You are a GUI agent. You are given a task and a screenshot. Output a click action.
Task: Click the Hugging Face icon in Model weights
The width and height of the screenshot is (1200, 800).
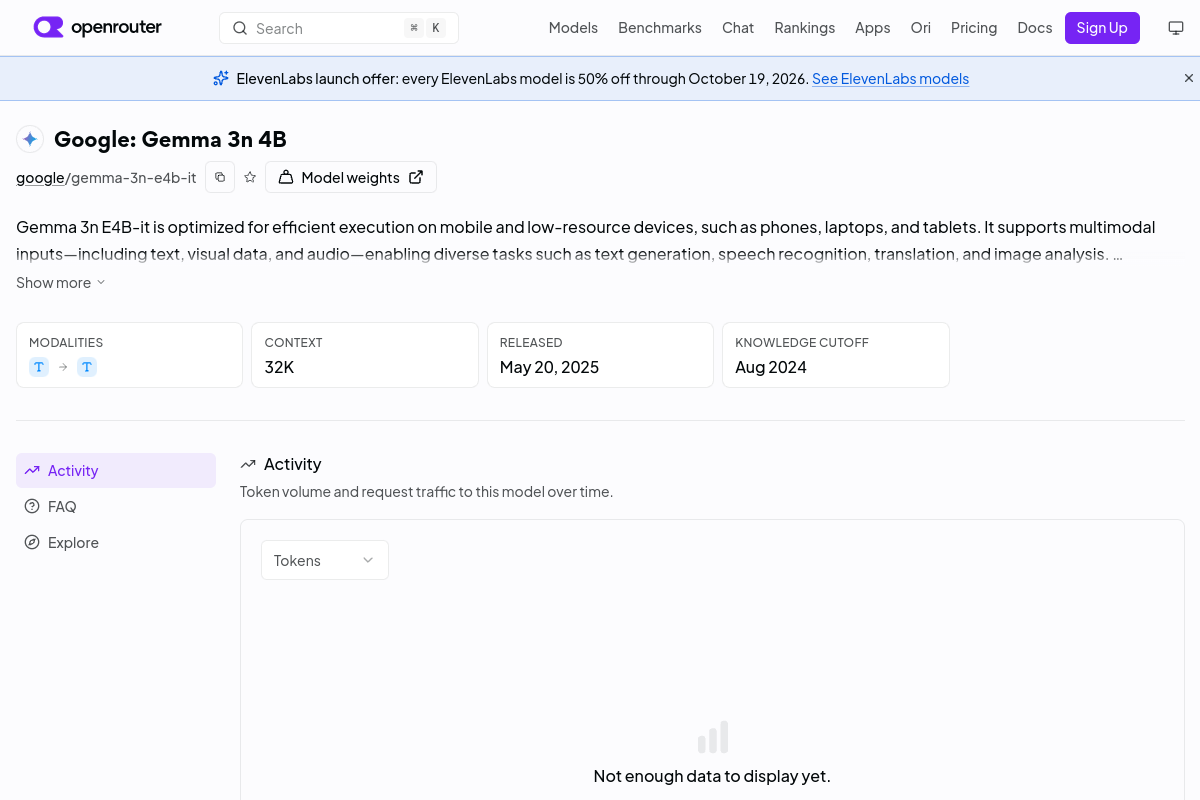[x=286, y=177]
